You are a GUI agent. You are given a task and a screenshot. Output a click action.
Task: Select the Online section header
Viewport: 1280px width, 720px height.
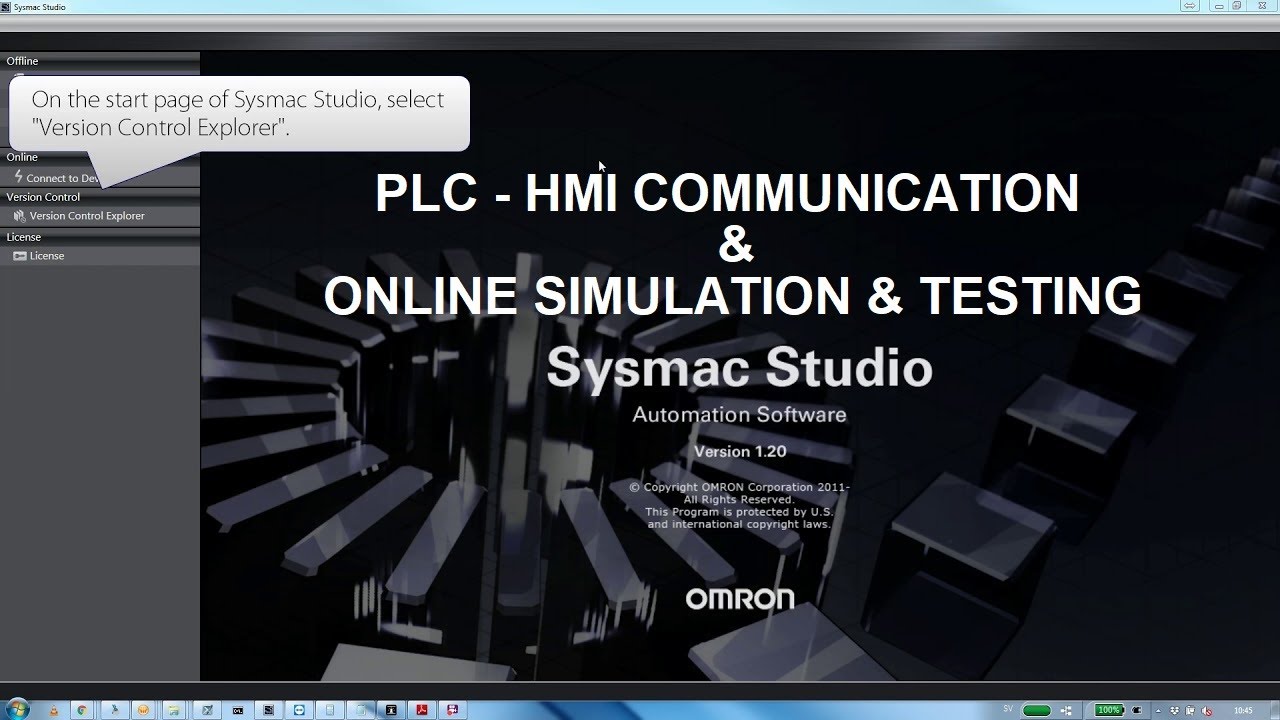click(x=22, y=157)
